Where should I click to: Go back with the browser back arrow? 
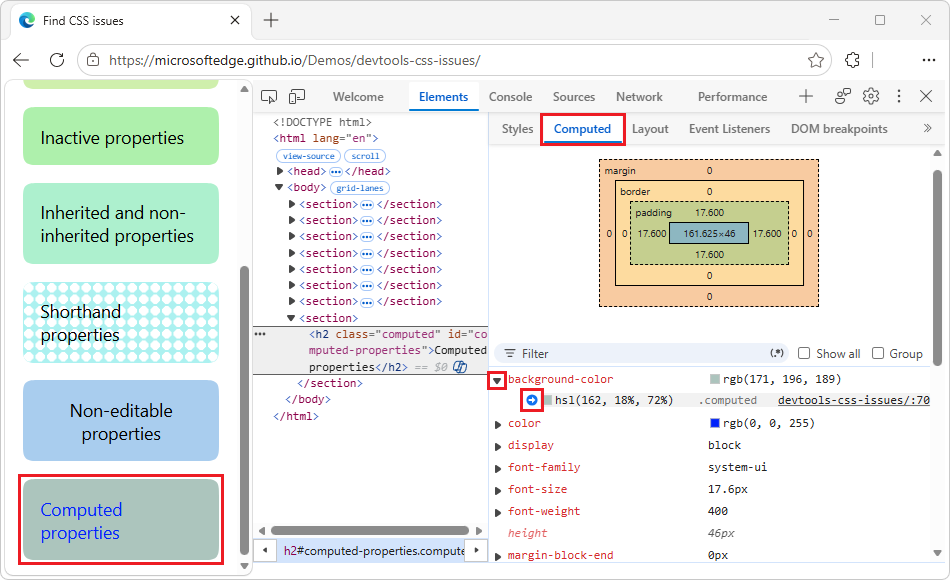[21, 60]
